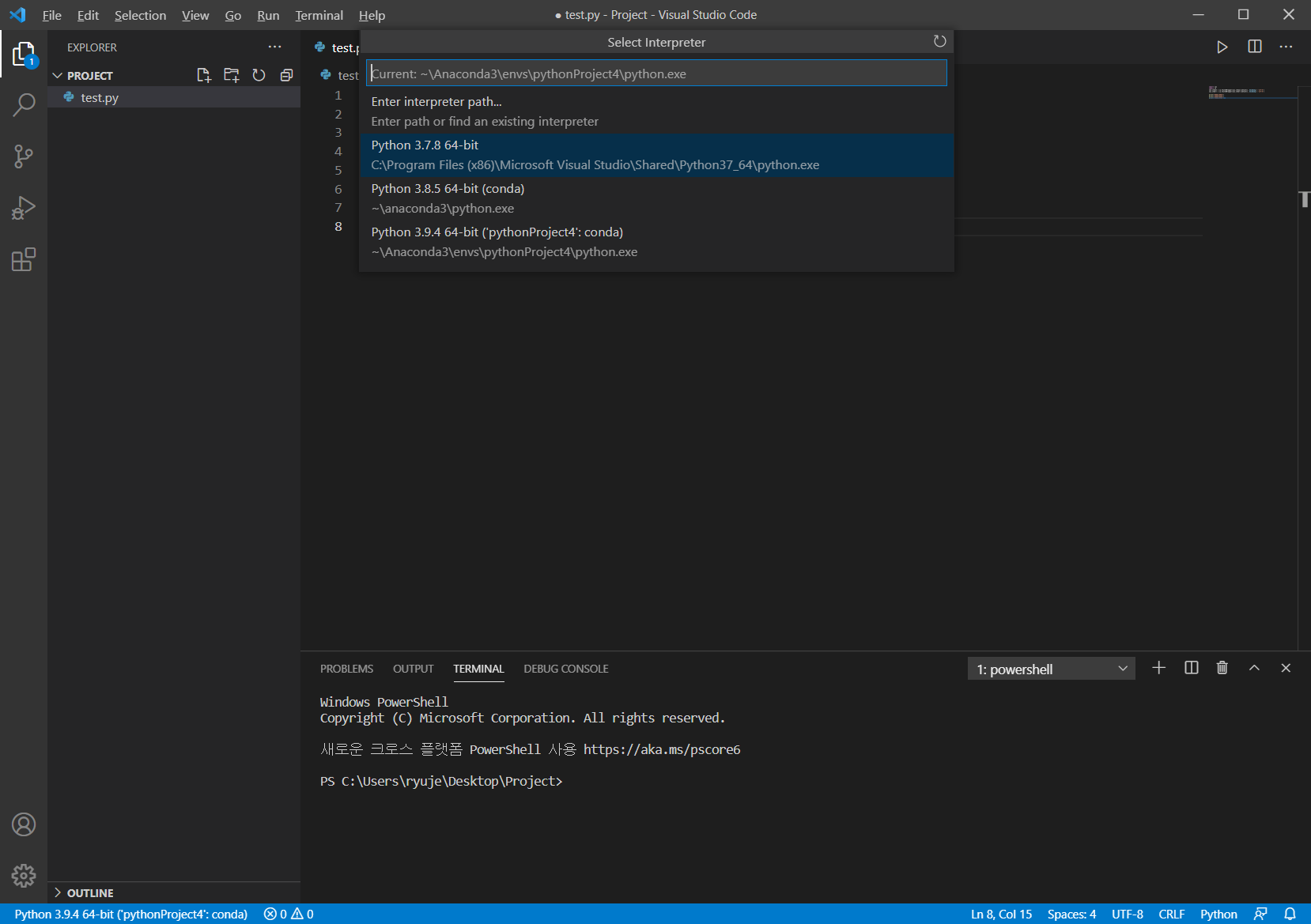The width and height of the screenshot is (1311, 924).
Task: Select Python 3.9.4 pythonProject4 conda interpreter
Action: tap(656, 242)
